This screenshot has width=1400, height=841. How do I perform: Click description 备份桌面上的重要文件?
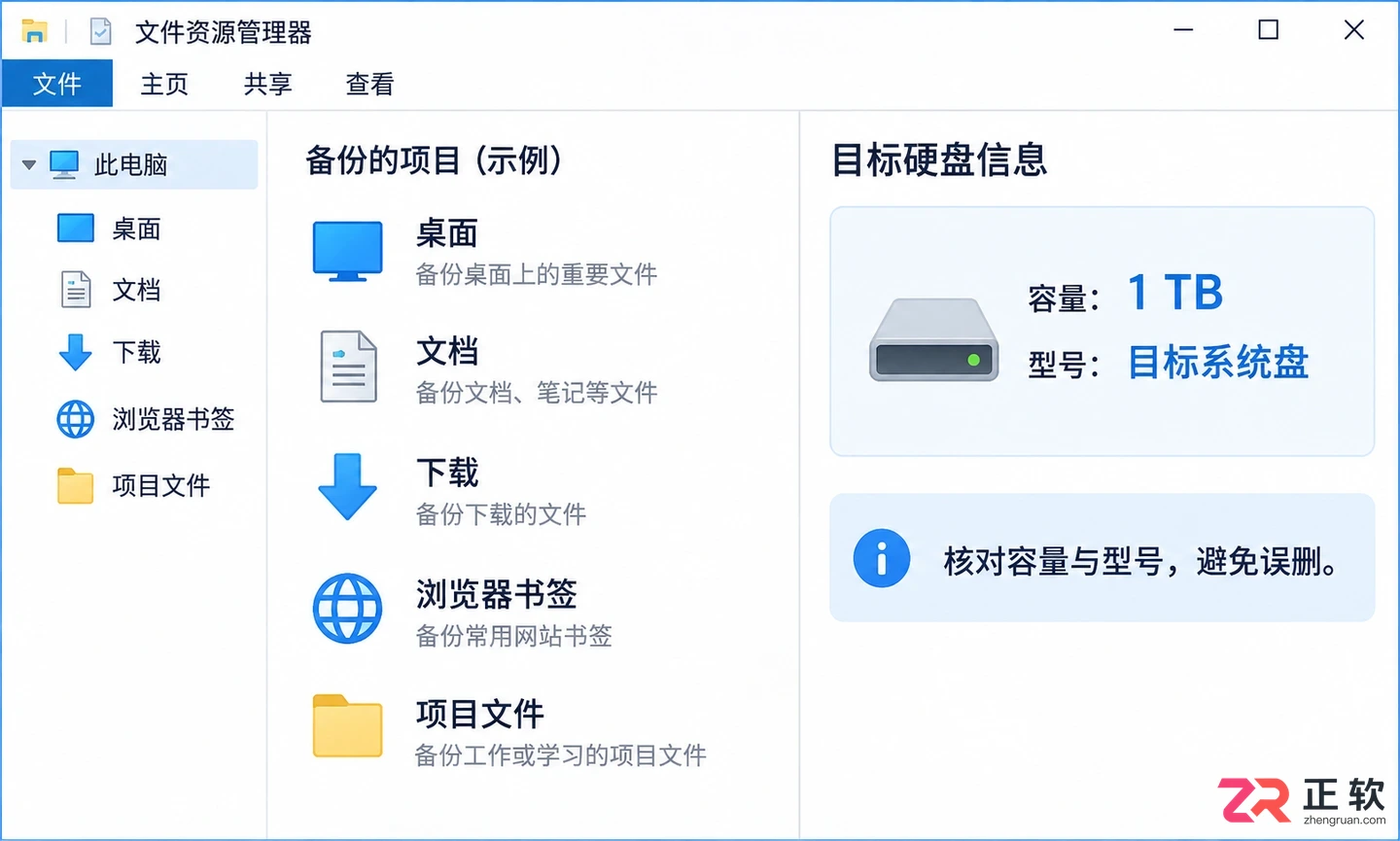click(x=537, y=275)
